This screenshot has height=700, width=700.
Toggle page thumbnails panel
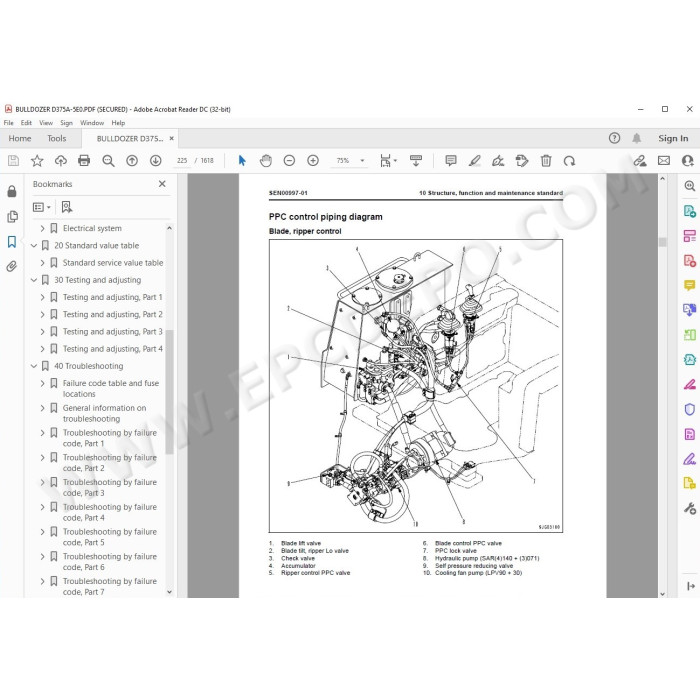coord(12,217)
